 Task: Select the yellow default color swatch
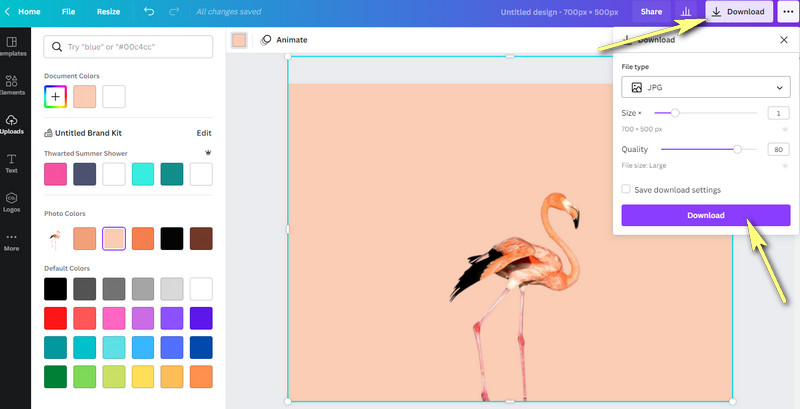click(x=143, y=376)
